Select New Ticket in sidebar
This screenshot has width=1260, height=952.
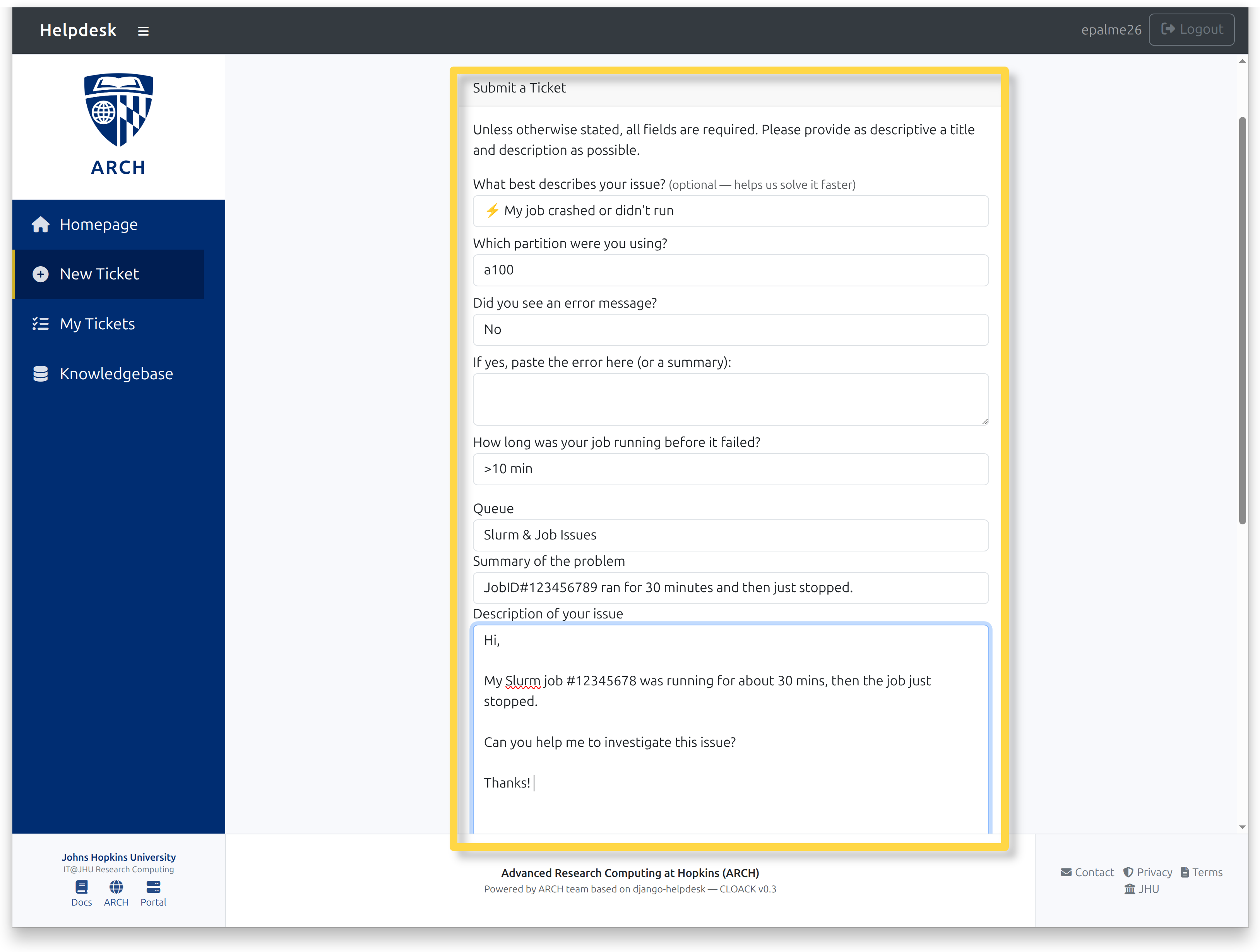108,274
